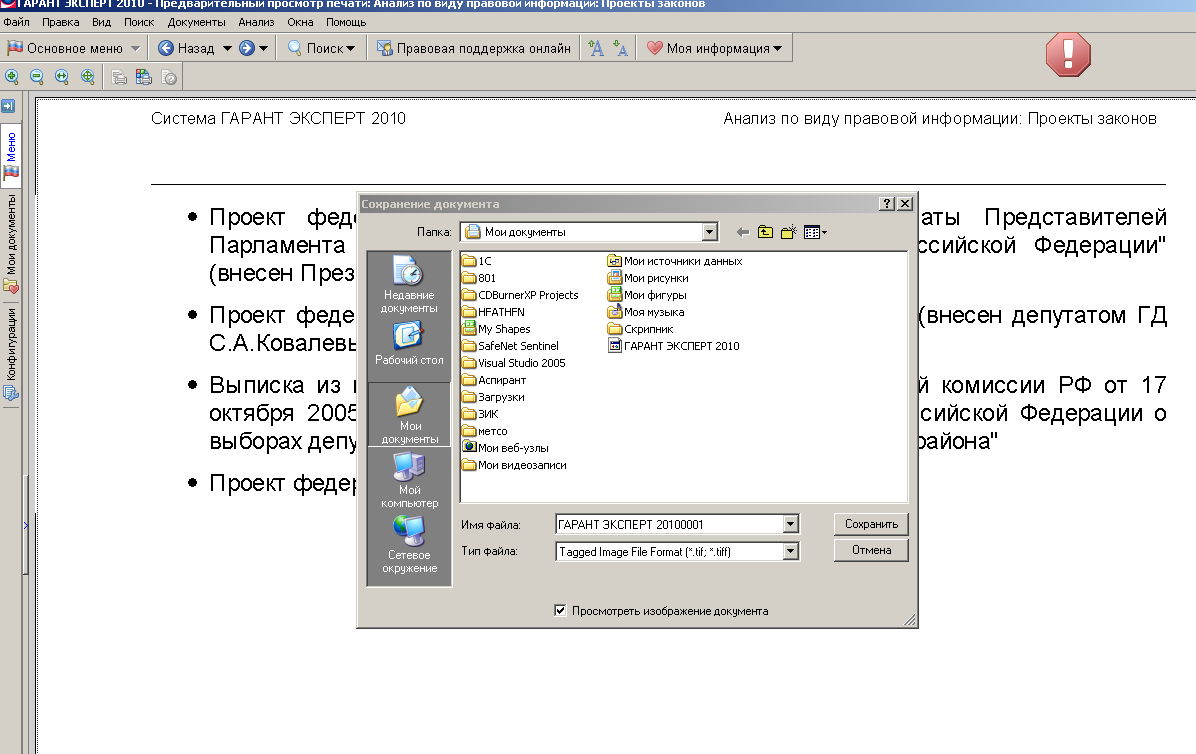Fit page to width with magnifier icon
Viewport: 1196px width, 754px height.
62,76
